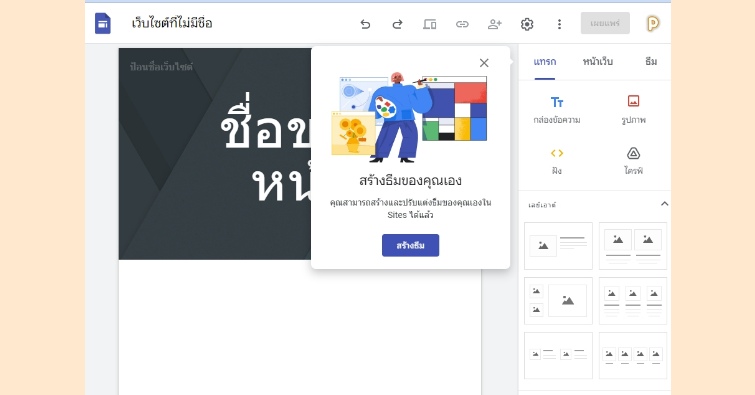Select layout with four image columns
Image resolution: width=755 pixels, height=395 pixels.
(x=633, y=356)
